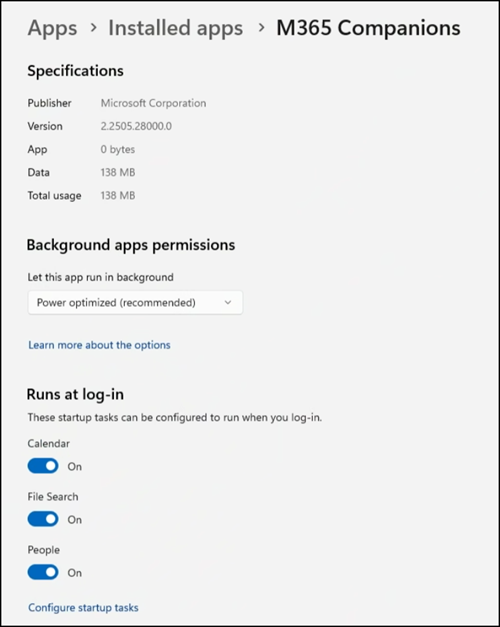This screenshot has width=500, height=627.
Task: Go back to Apps breadcrumb
Action: pyautogui.click(x=52, y=29)
